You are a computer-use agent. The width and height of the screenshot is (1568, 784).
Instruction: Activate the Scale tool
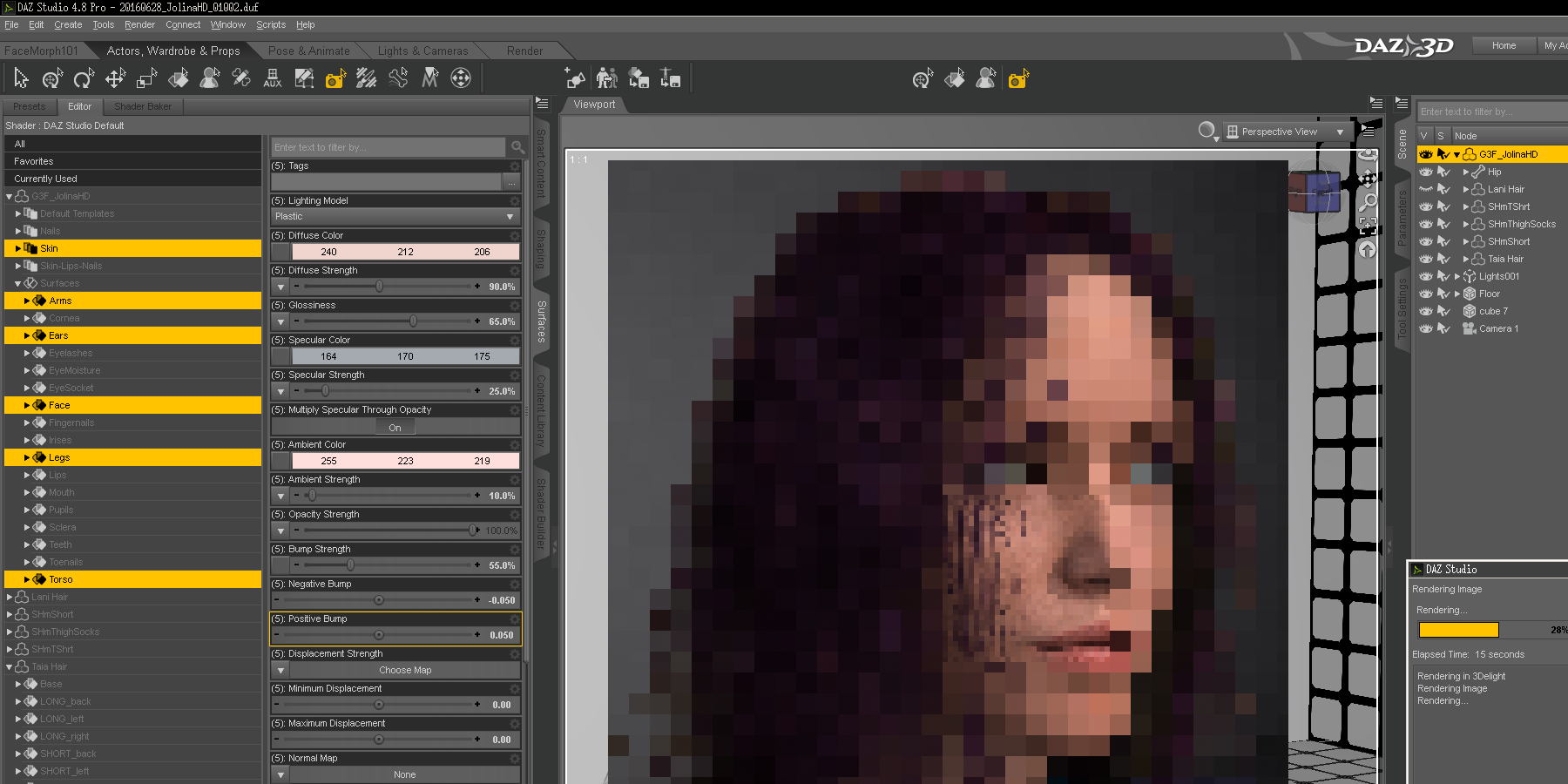pyautogui.click(x=146, y=79)
